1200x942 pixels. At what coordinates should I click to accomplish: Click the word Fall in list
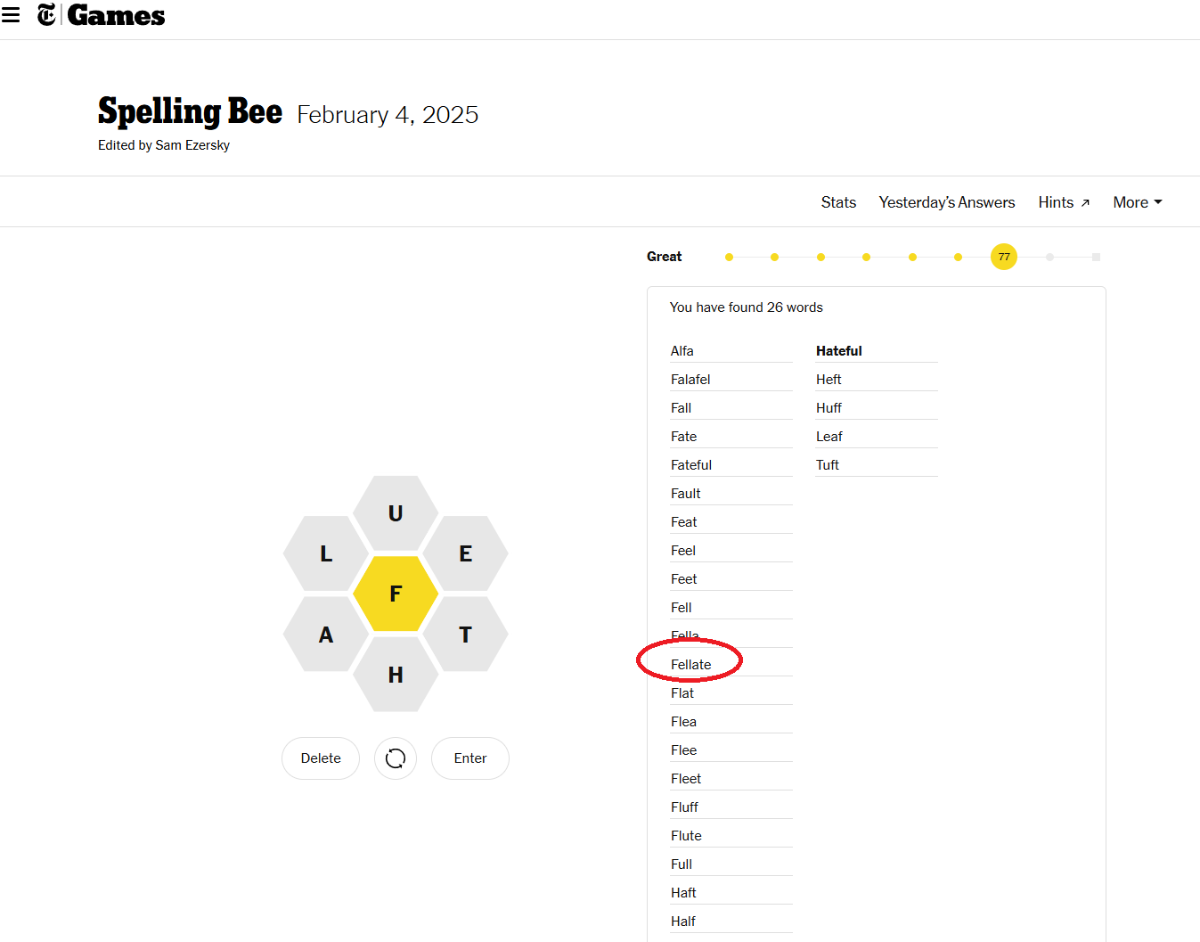point(681,408)
